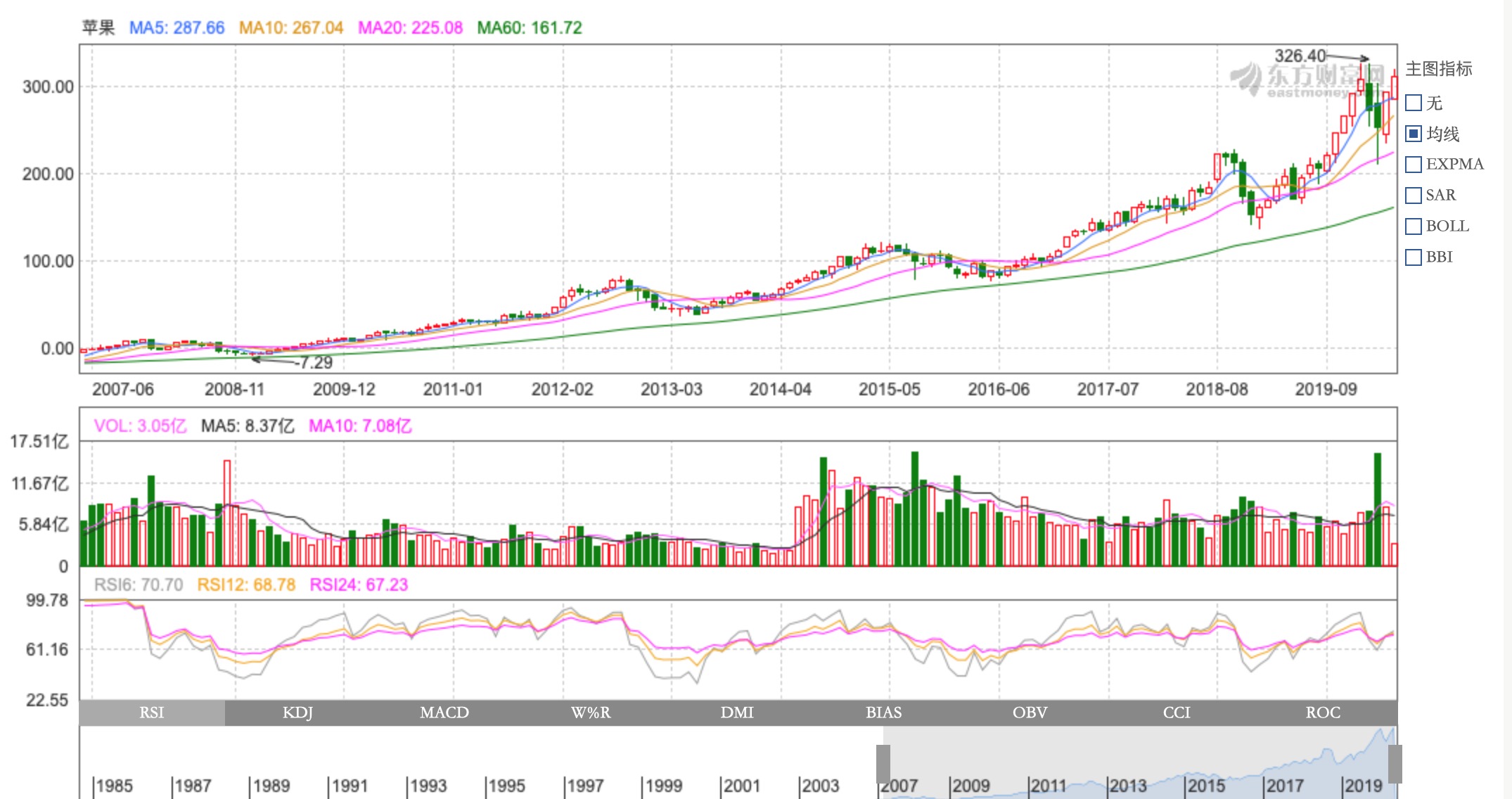Viewport: 1512px width, 799px height.
Task: Click the shaded selected range in timeline
Action: coord(1139,763)
